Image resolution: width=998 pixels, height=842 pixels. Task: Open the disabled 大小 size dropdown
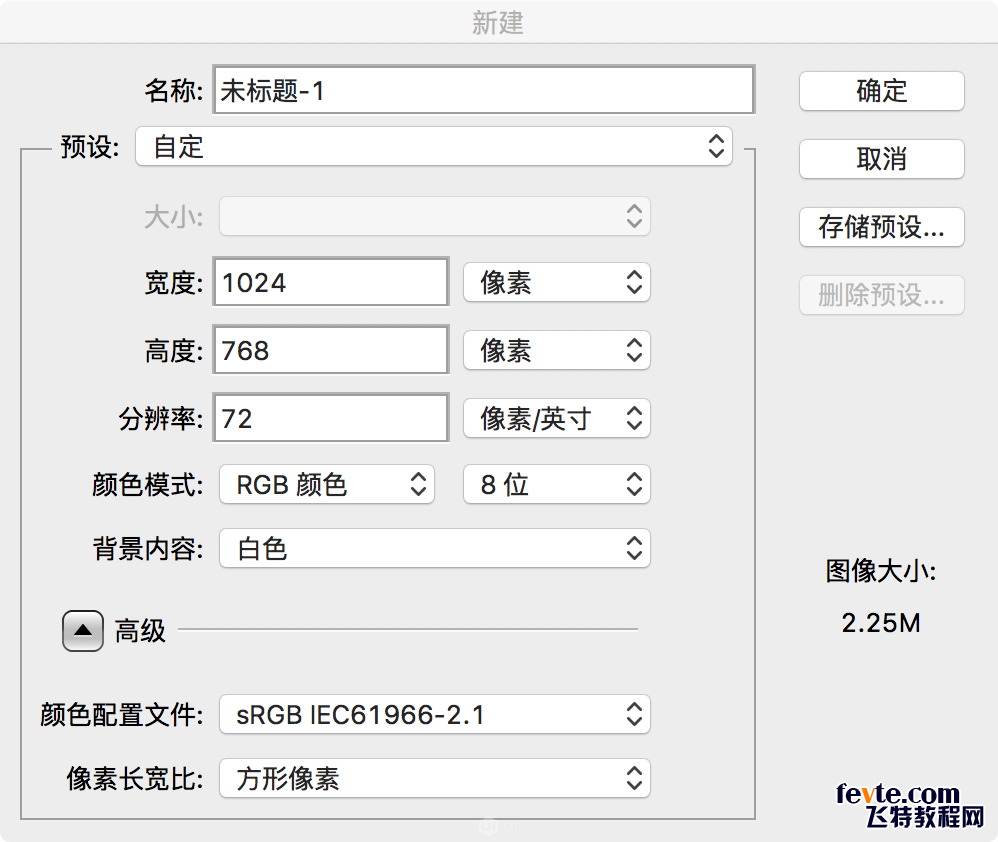point(435,216)
